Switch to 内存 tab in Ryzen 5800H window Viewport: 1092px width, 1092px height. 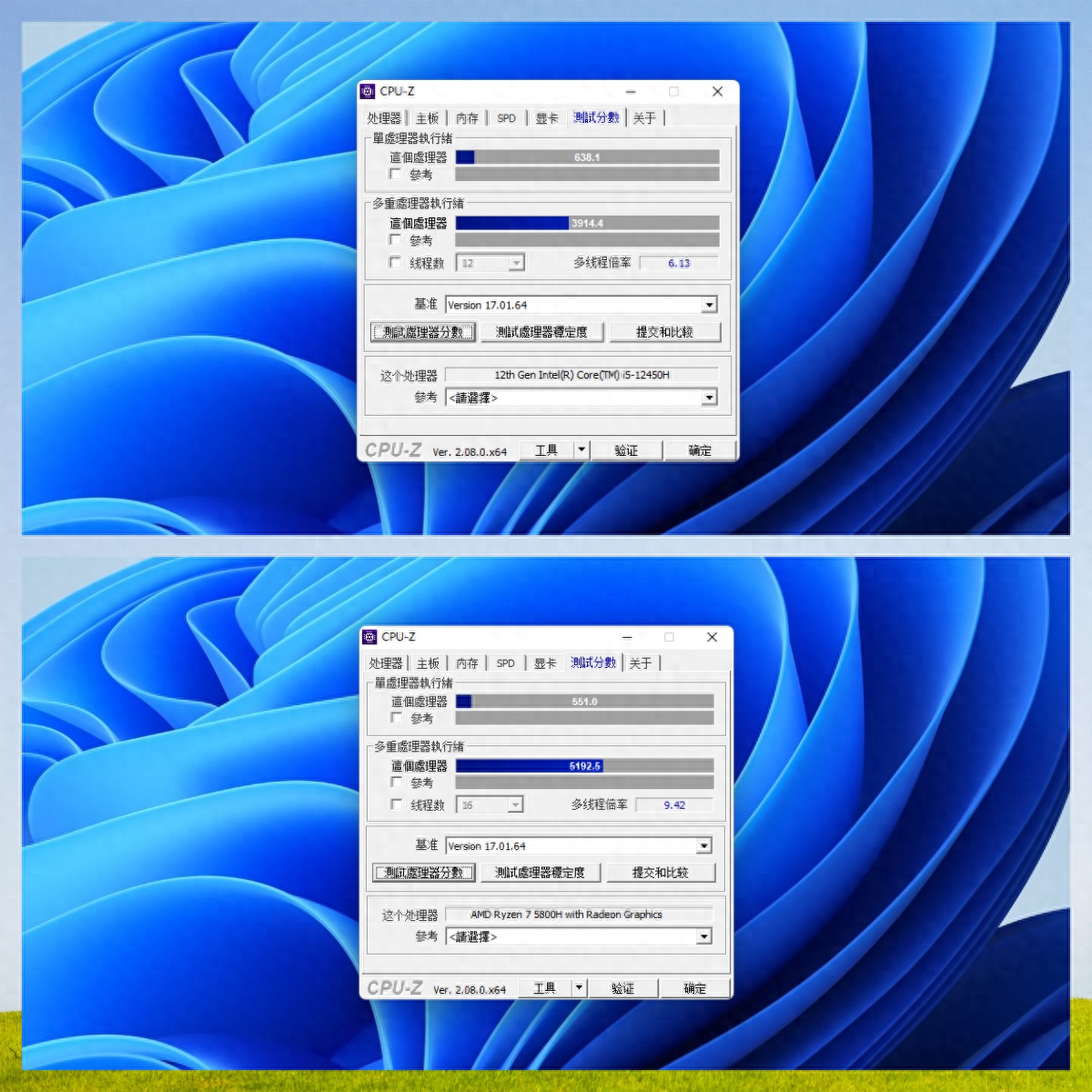coord(467,663)
